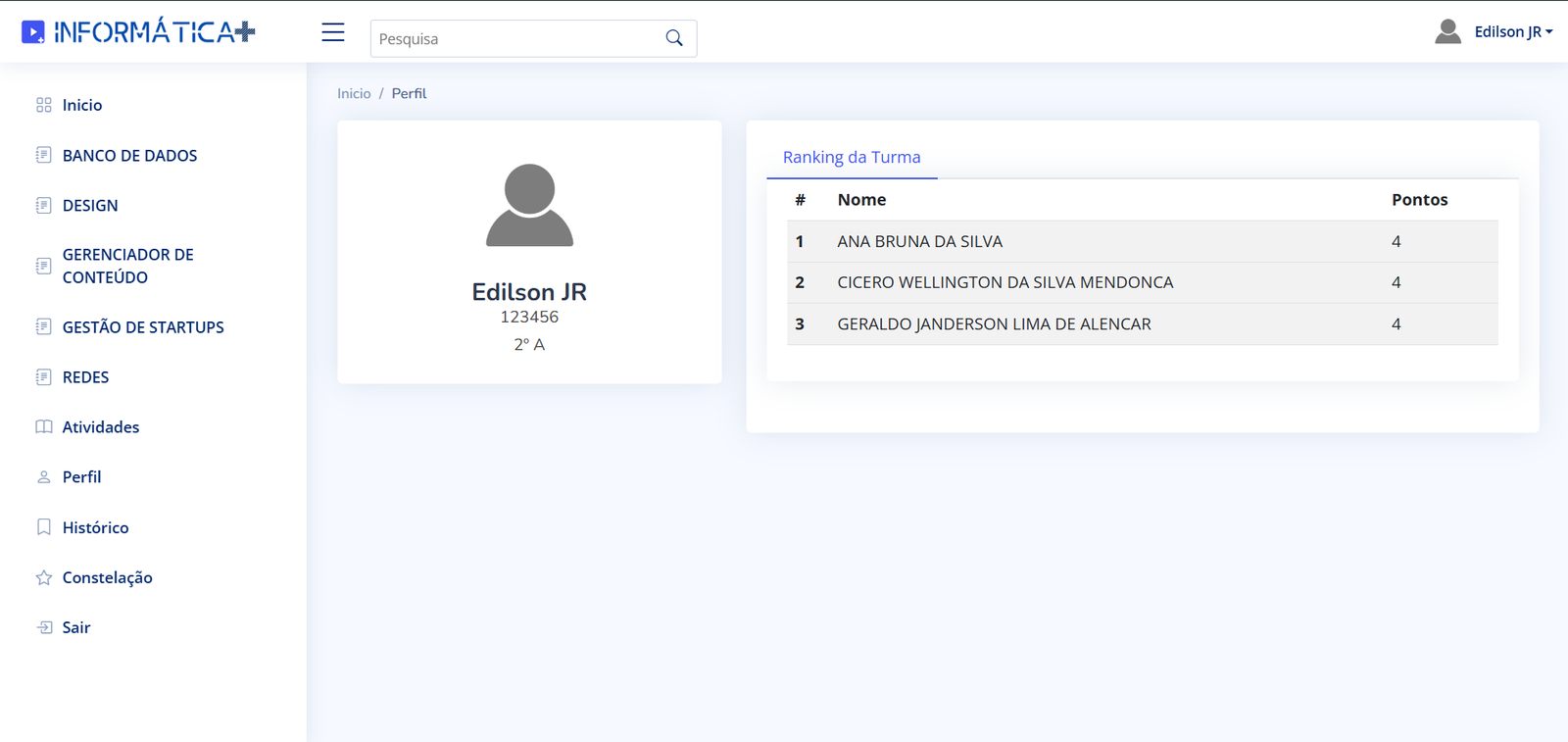This screenshot has height=742, width=1568.
Task: Click the Histórico bookmark icon
Action: [x=44, y=527]
